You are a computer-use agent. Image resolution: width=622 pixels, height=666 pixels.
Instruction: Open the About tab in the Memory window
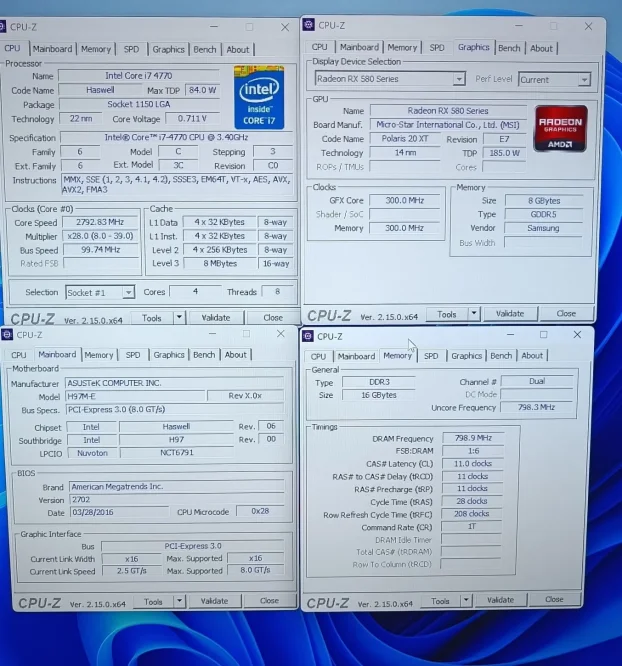coord(532,356)
